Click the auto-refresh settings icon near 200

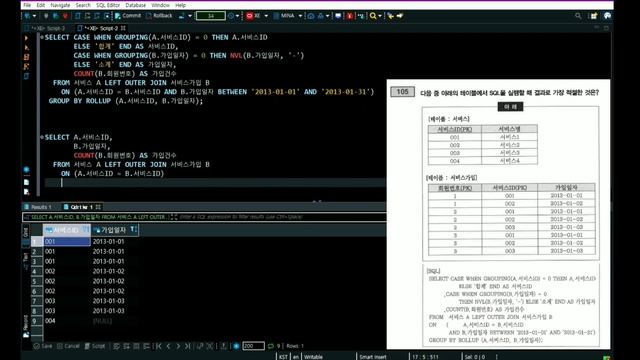[x=236, y=346]
